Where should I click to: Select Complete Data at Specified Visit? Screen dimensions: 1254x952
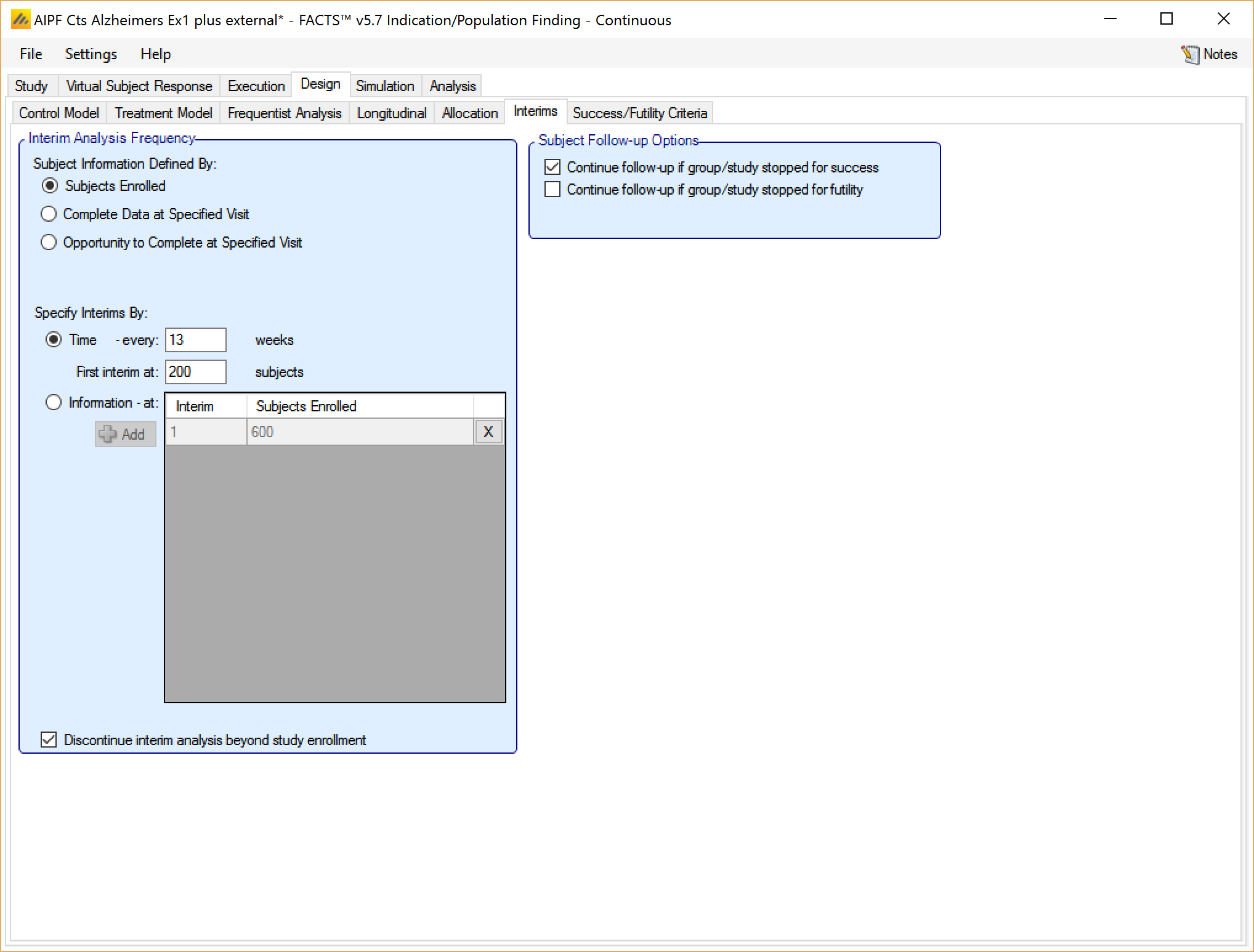pos(49,214)
